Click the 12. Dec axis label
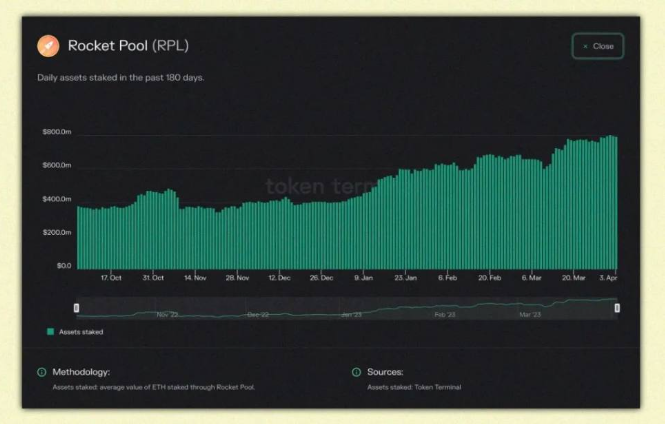 pos(279,278)
